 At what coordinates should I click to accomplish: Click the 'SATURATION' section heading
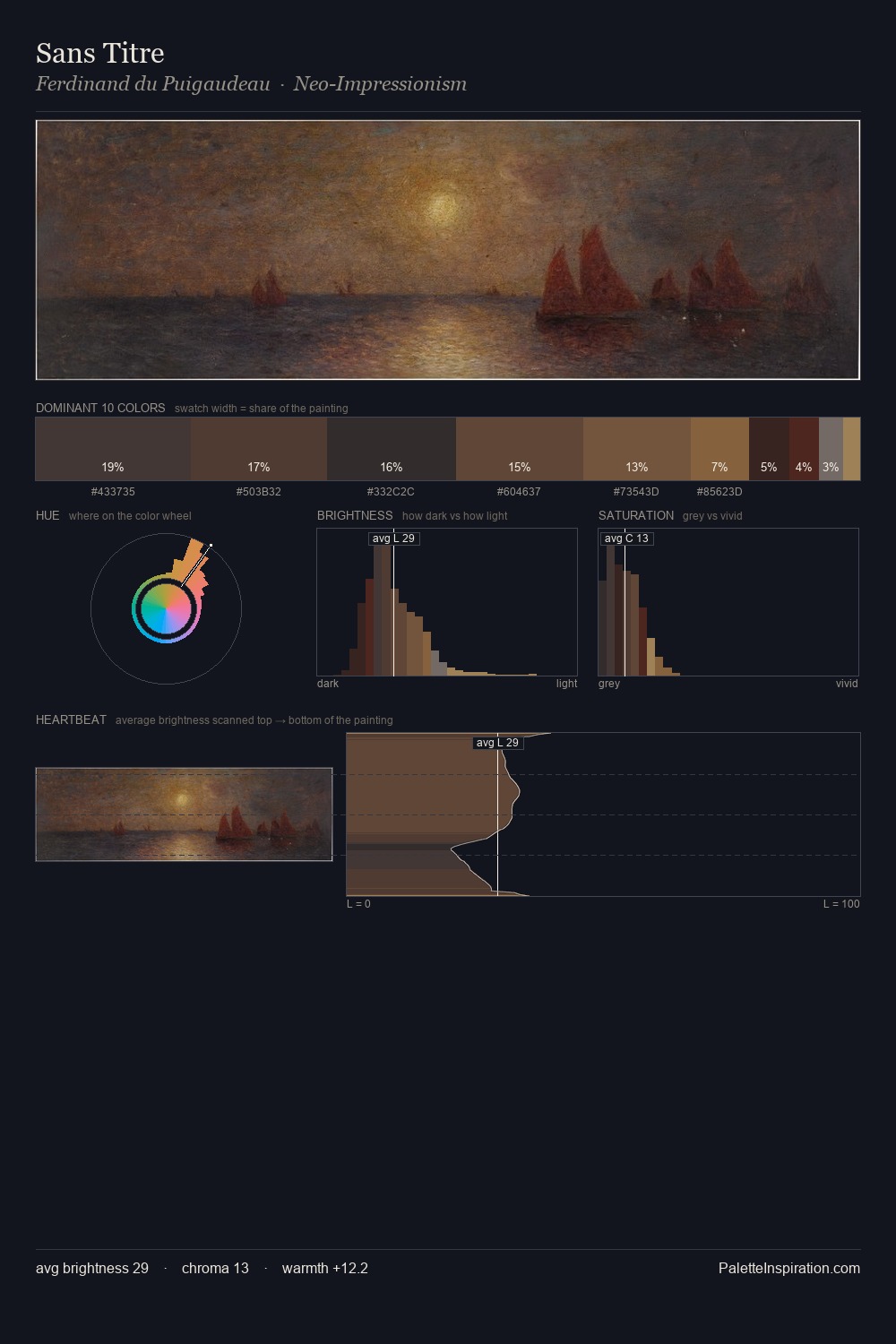click(x=636, y=515)
